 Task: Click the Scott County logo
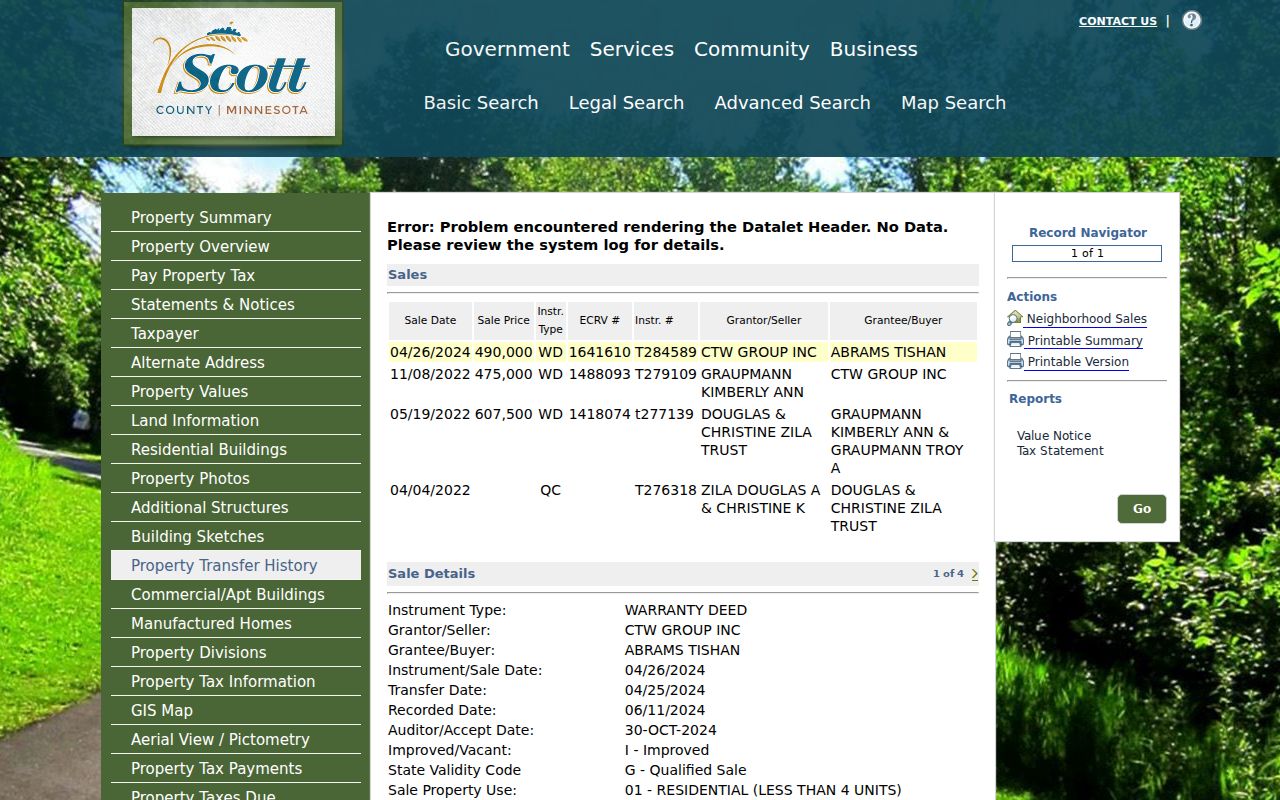coord(233,73)
